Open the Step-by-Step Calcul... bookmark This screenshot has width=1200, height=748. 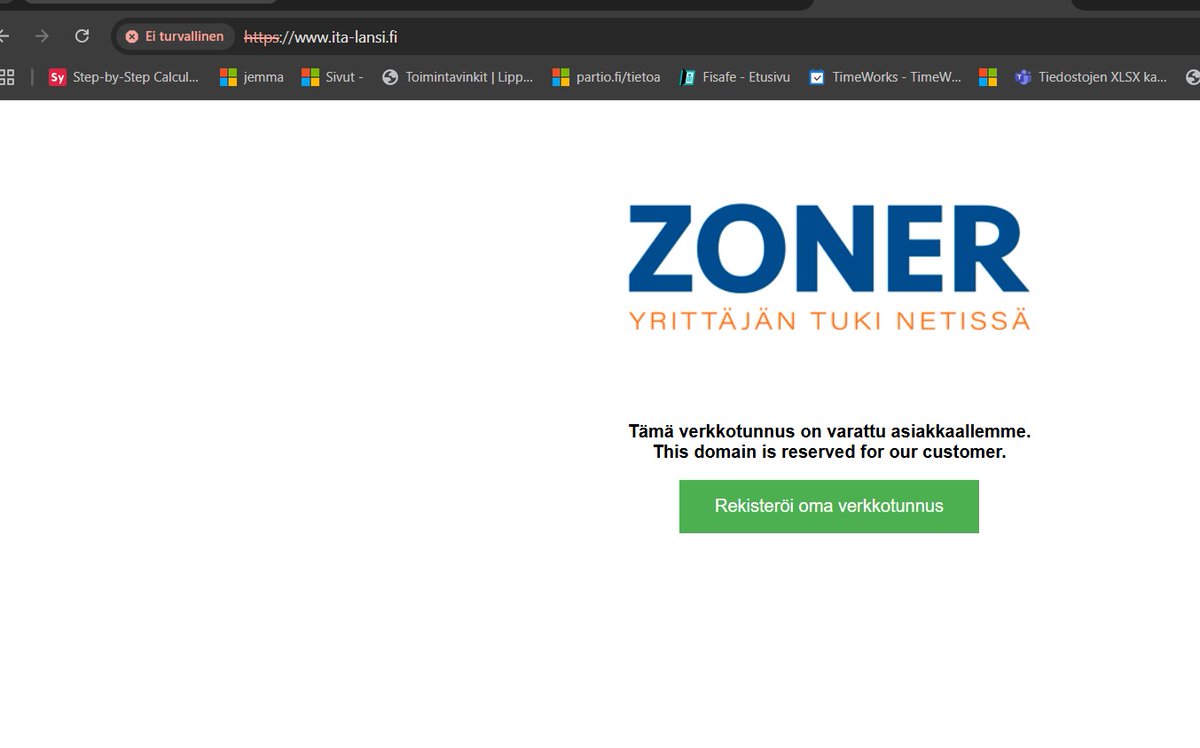(124, 76)
